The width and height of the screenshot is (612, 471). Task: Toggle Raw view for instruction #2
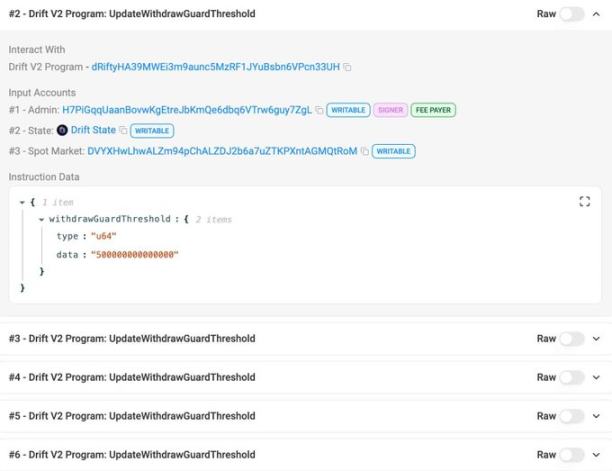click(572, 14)
